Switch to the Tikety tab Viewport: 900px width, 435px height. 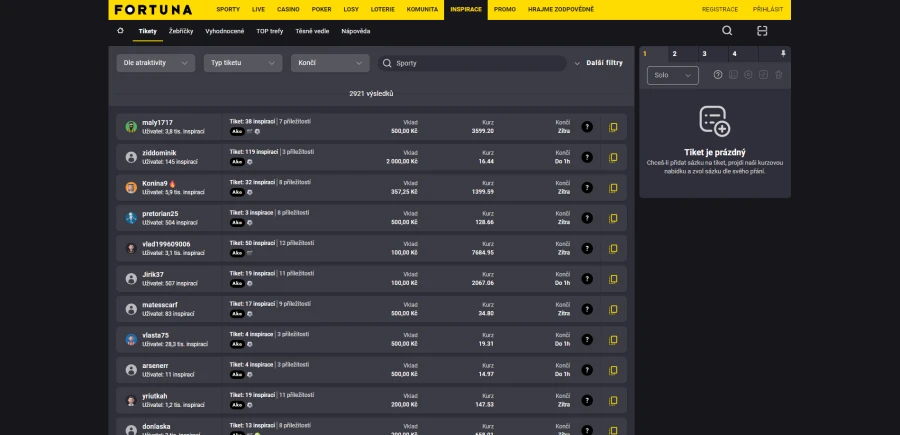point(148,31)
